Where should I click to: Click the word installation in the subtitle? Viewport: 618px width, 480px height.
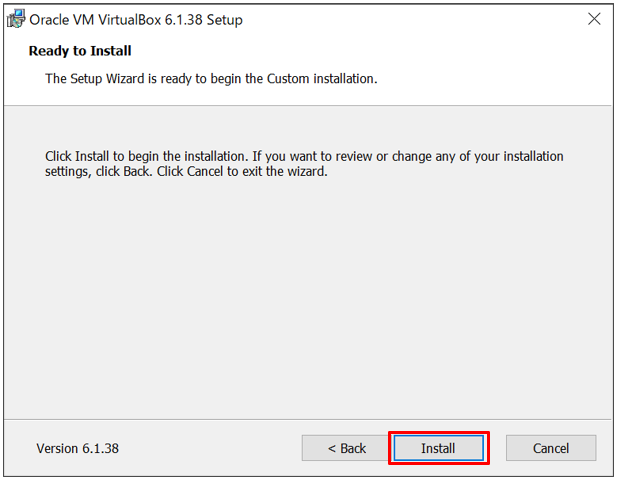tap(345, 78)
